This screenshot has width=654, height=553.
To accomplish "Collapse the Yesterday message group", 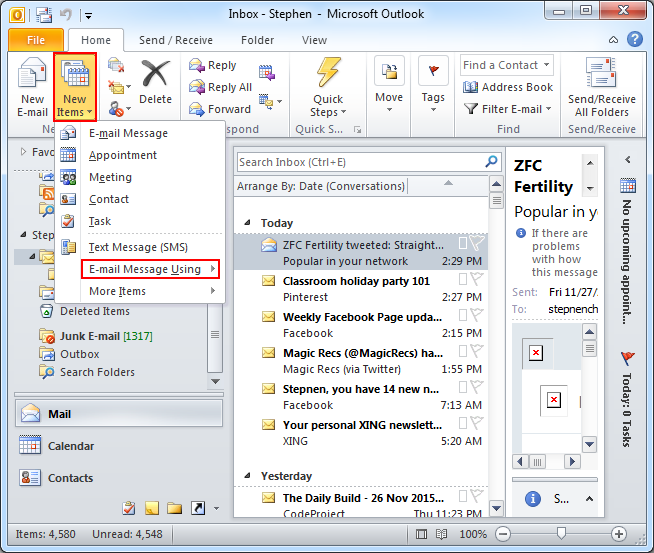I will [247, 475].
